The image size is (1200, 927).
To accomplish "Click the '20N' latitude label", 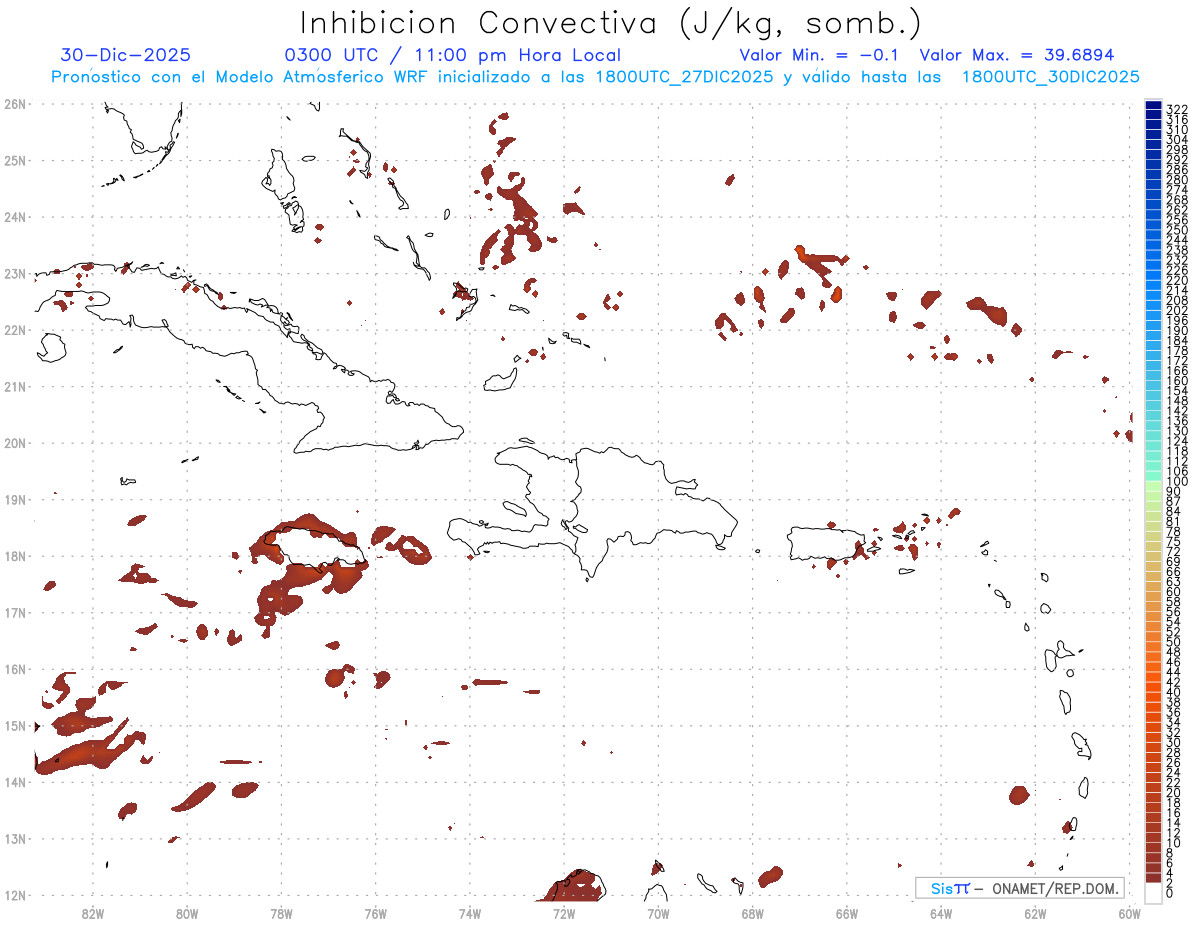I will tap(15, 443).
